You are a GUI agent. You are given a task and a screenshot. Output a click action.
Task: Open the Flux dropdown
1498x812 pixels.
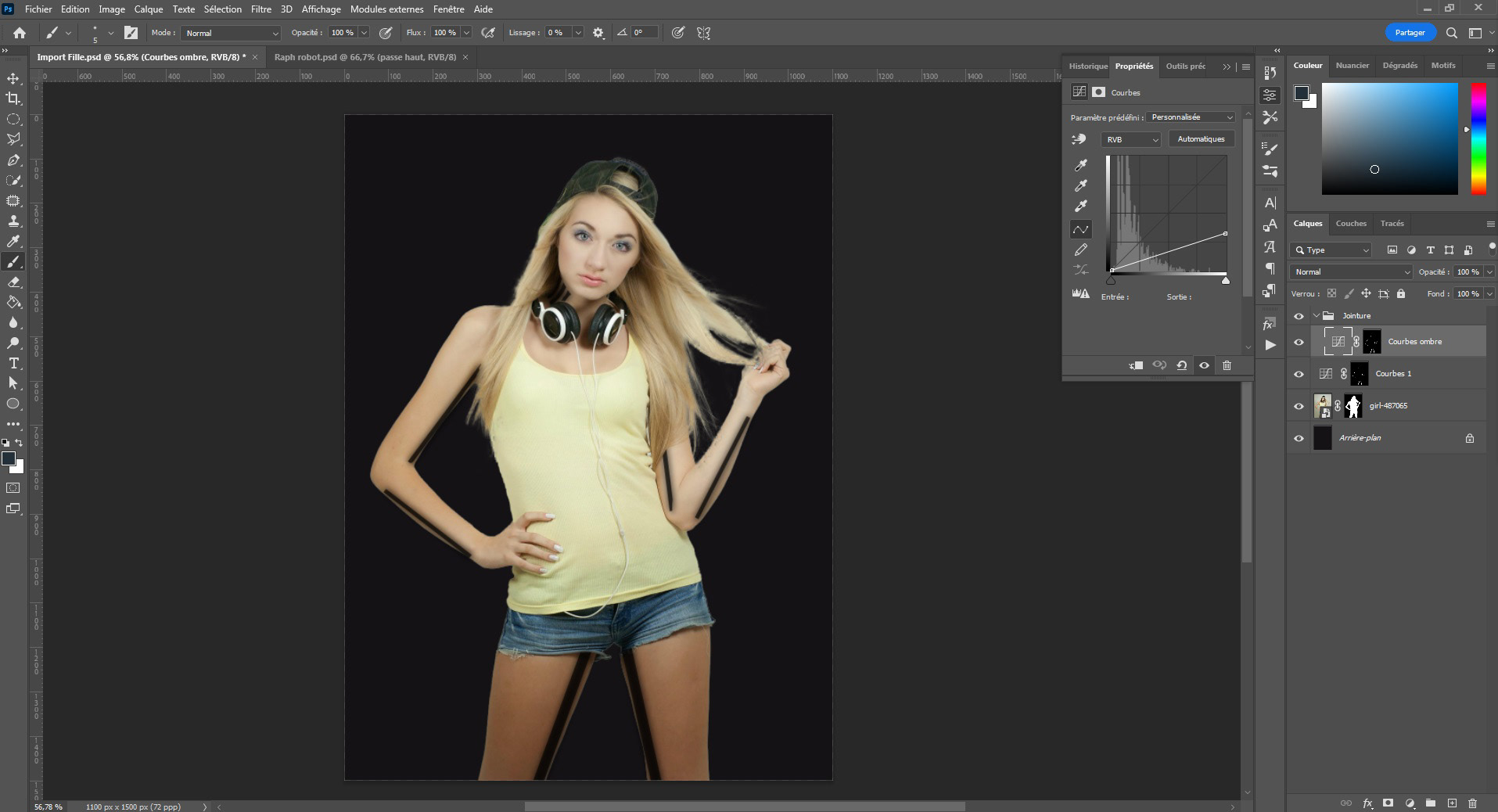(x=466, y=33)
